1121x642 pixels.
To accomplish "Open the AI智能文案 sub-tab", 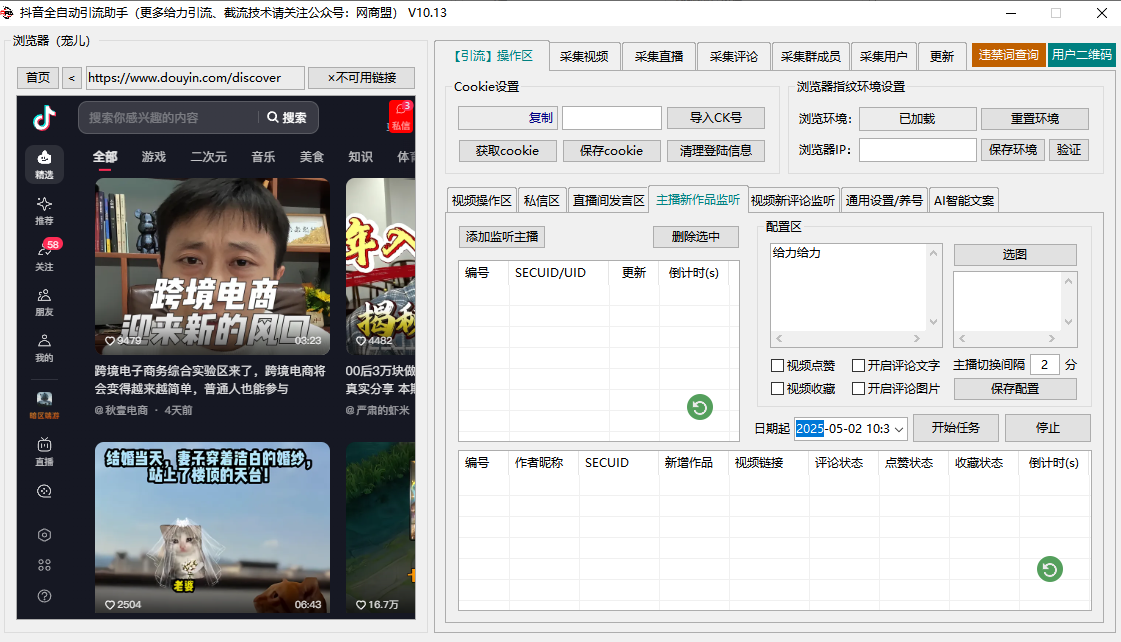I will pyautogui.click(x=964, y=201).
